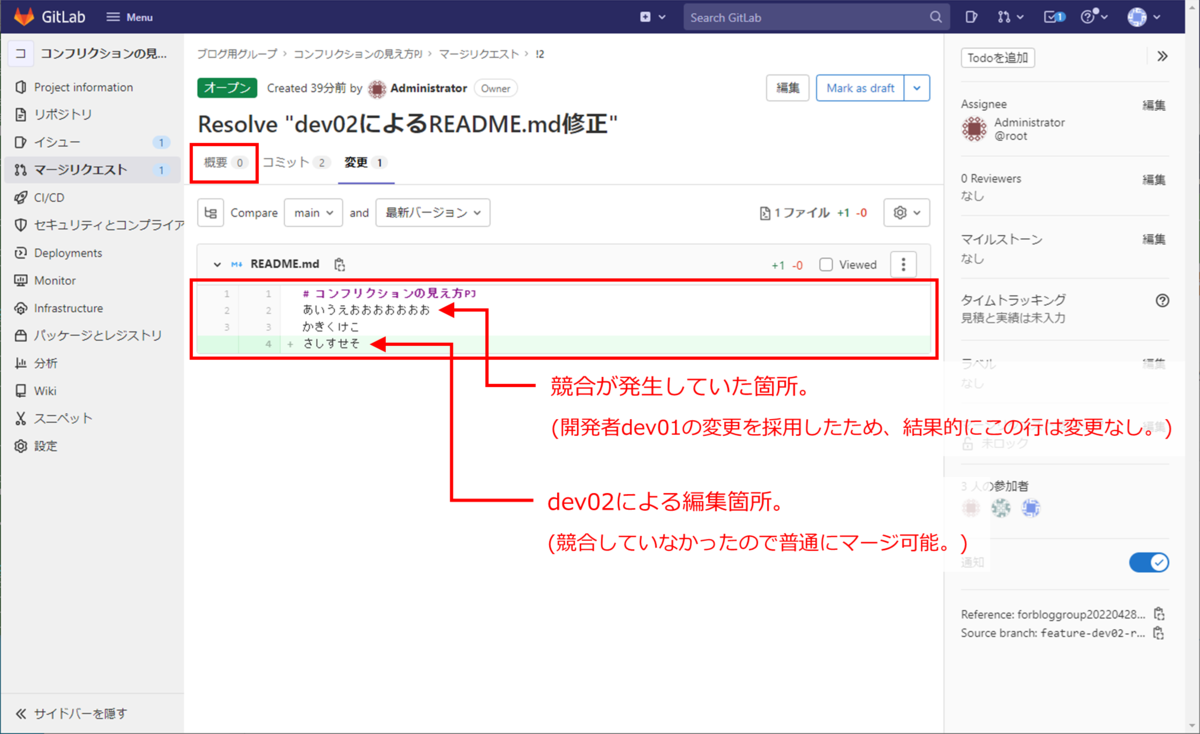This screenshot has width=1200, height=734.
Task: Open the merge requests dropdown in the top bar
Action: 1010,17
